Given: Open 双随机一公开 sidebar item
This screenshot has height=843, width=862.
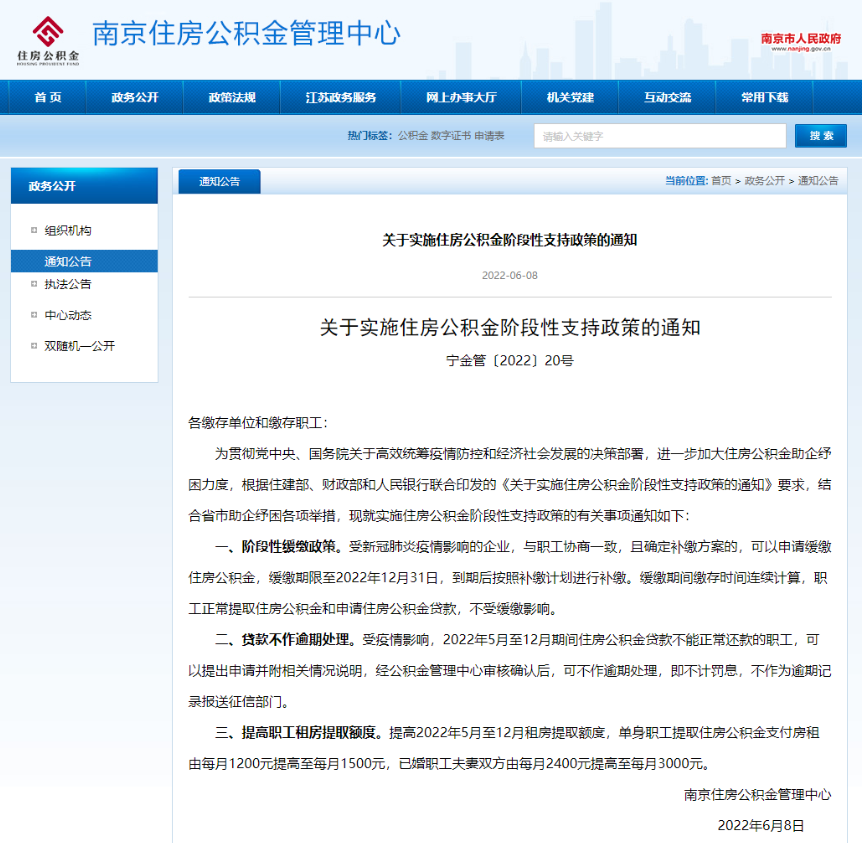Looking at the screenshot, I should [x=79, y=346].
